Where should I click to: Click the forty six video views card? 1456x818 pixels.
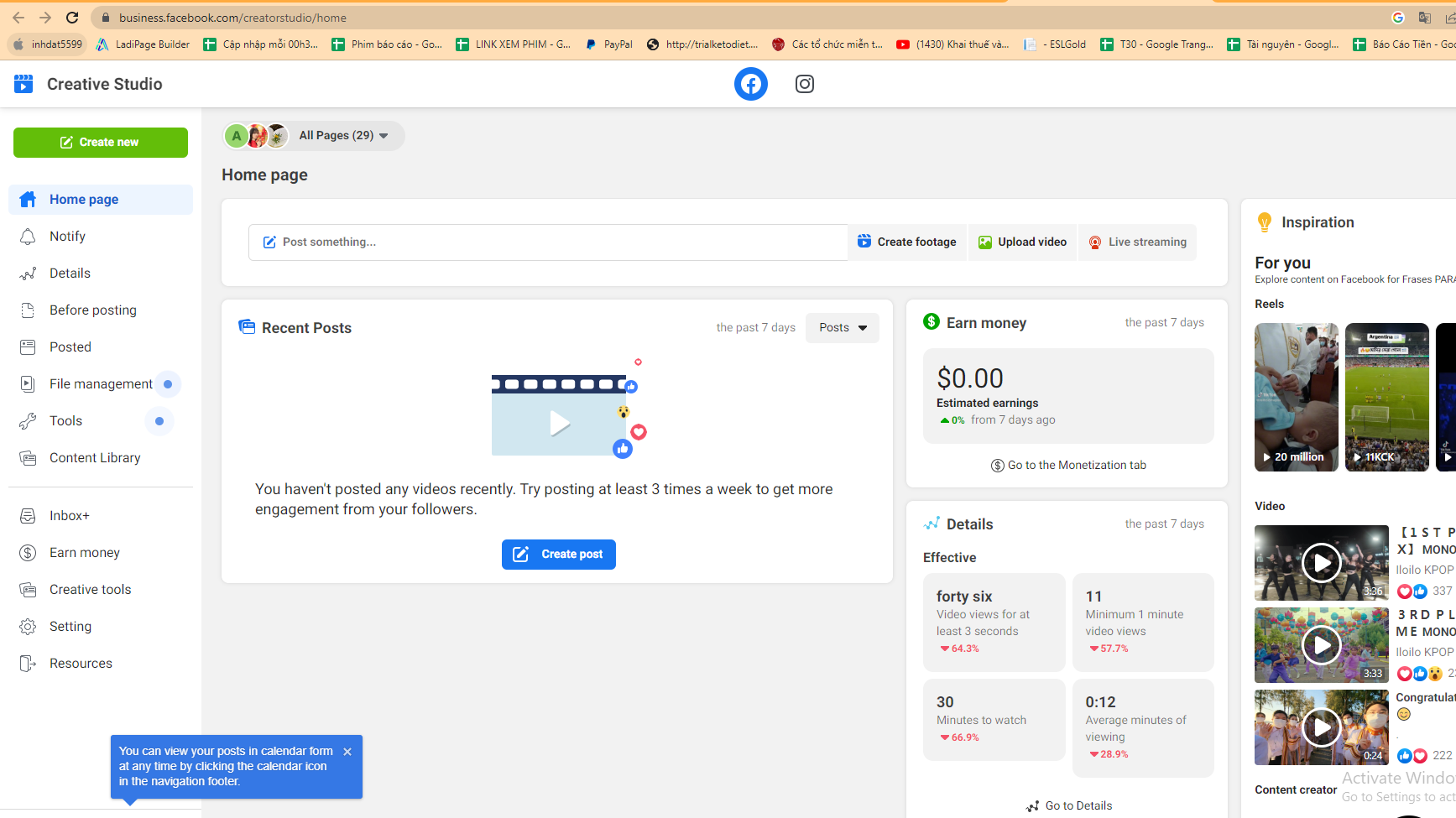coord(994,623)
